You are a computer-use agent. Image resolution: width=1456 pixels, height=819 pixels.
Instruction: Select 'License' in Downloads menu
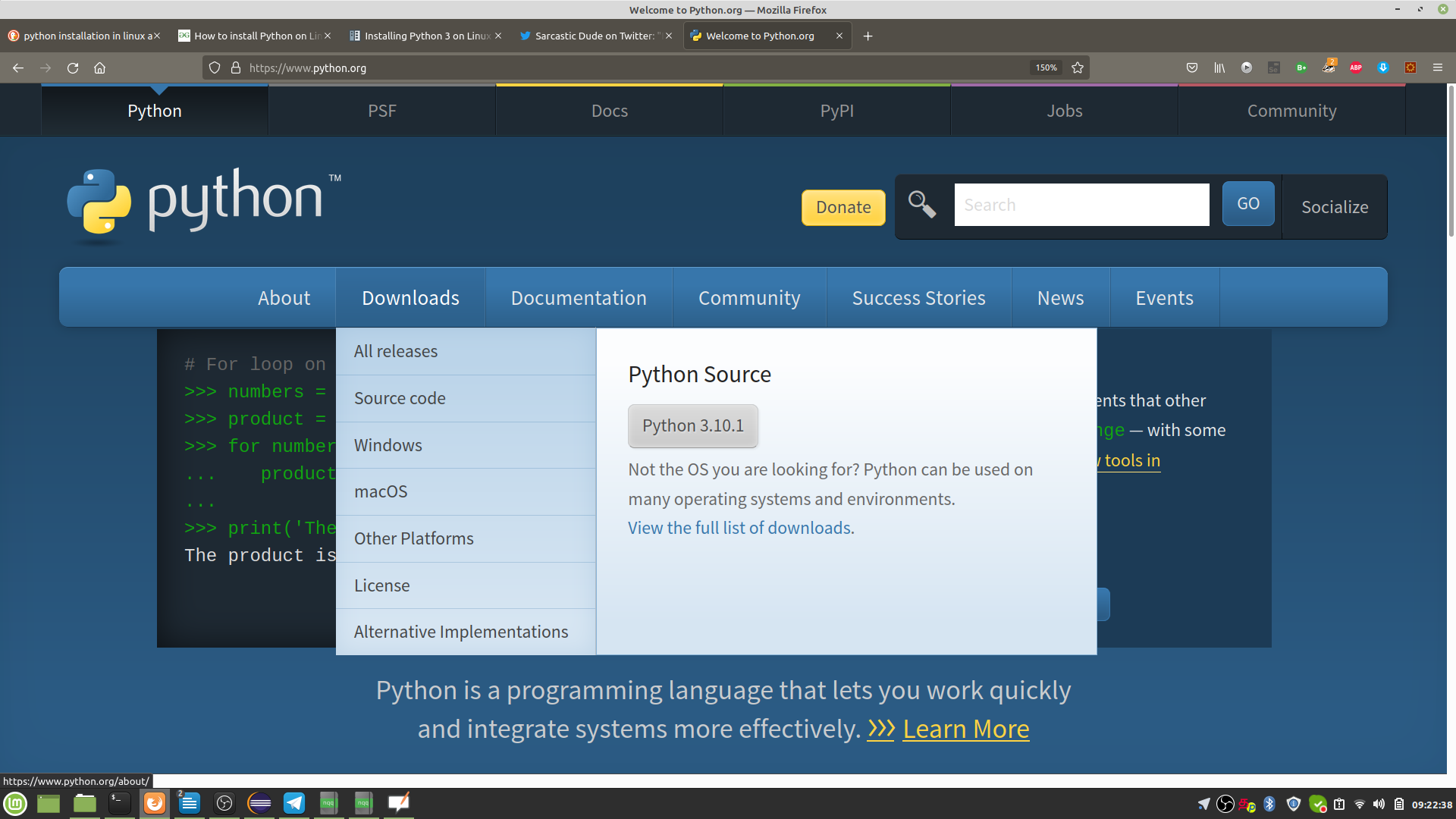[466, 585]
